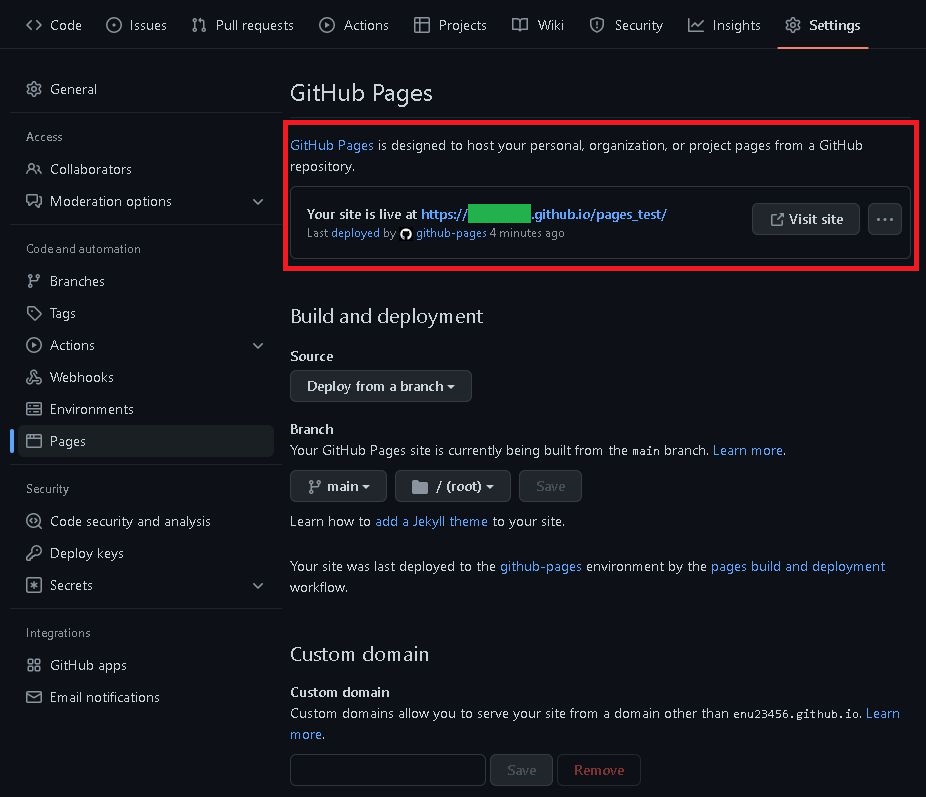Click the Visit site button
926x797 pixels.
pyautogui.click(x=806, y=219)
